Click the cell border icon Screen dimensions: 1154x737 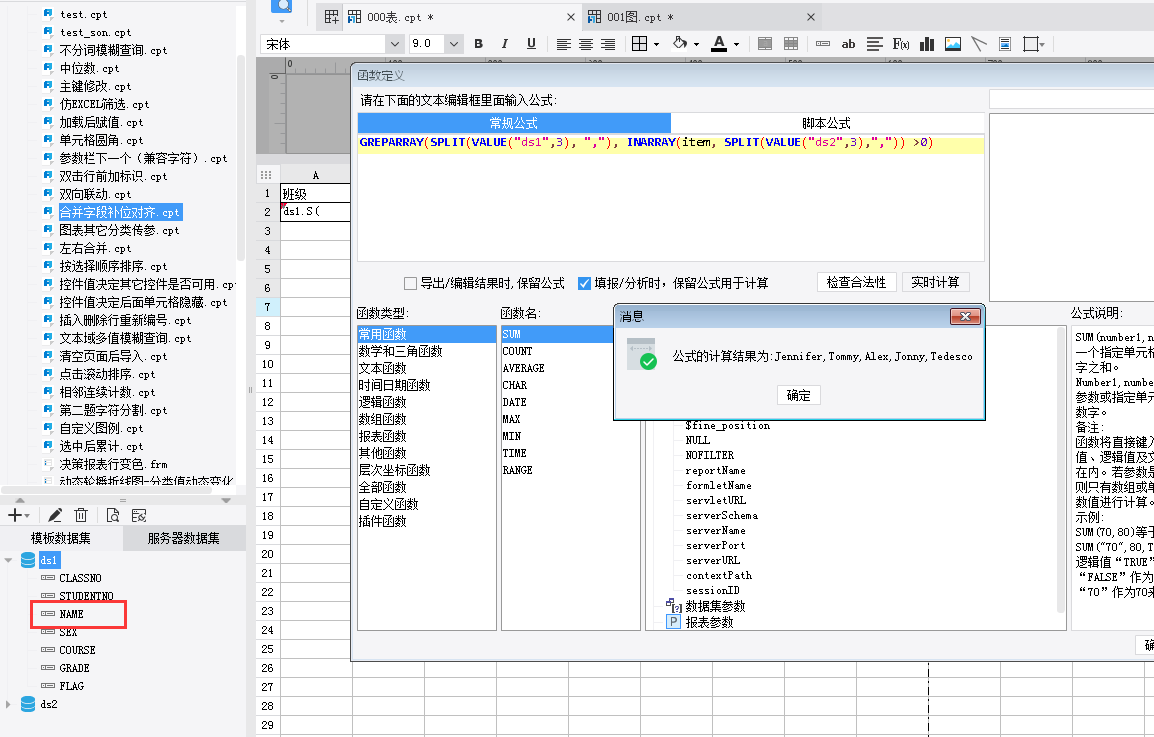640,44
